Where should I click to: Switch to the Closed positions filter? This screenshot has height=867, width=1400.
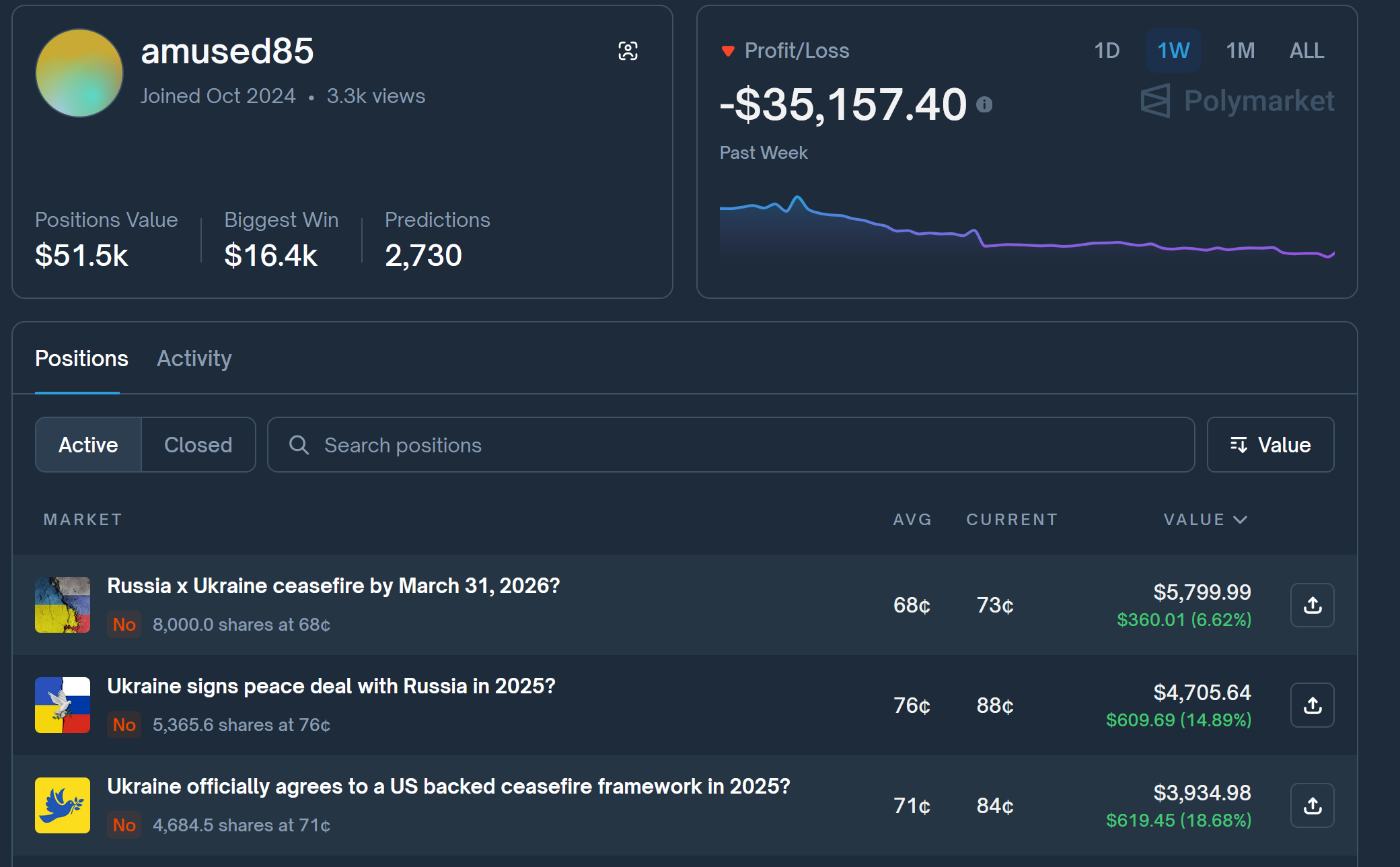[x=198, y=445]
